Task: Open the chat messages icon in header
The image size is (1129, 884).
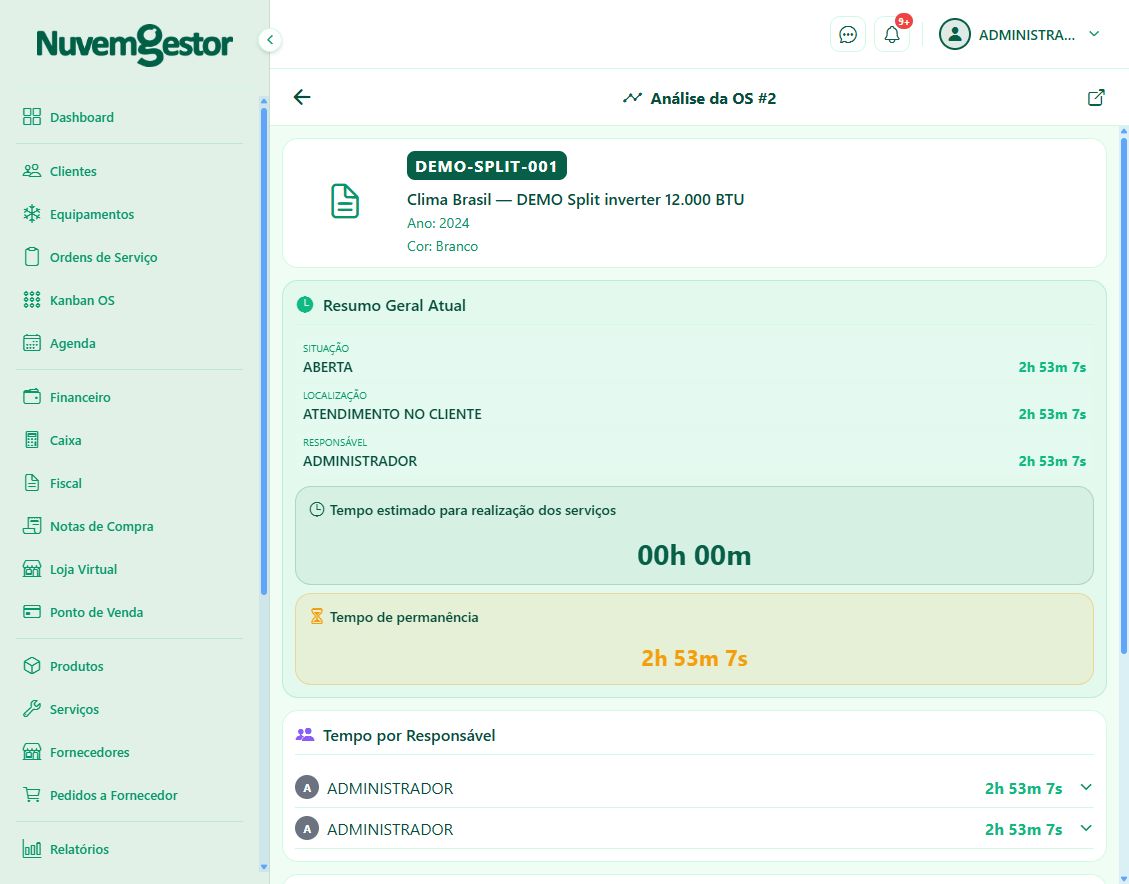Action: point(848,35)
